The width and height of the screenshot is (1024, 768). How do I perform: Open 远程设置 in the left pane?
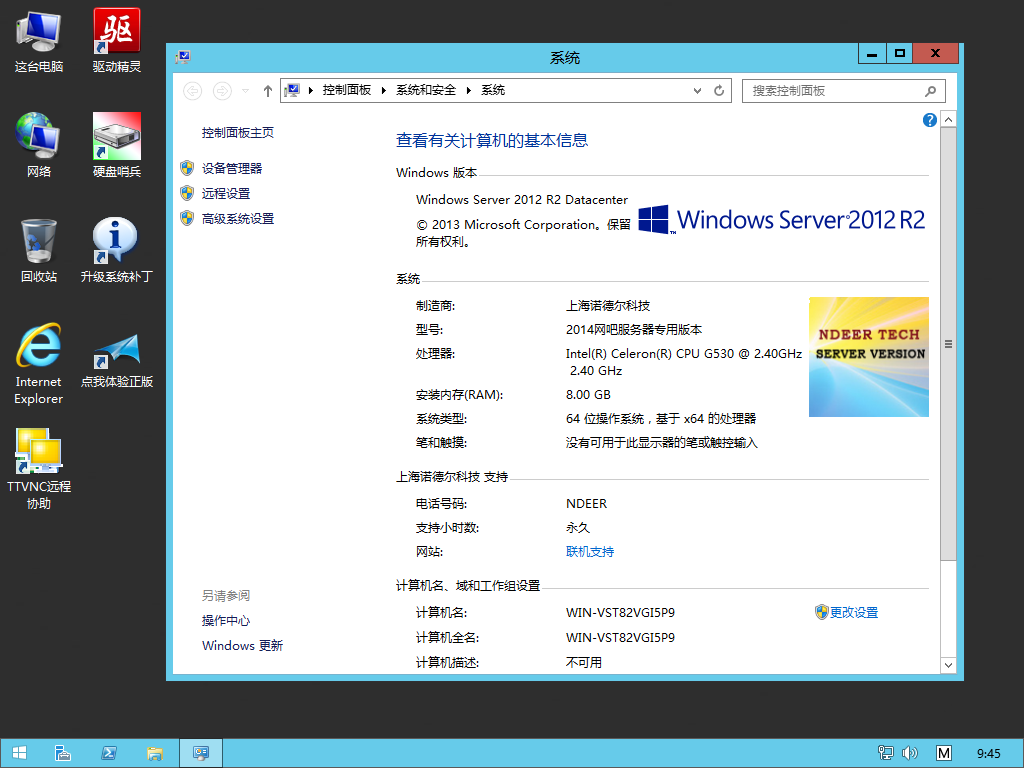[x=226, y=194]
